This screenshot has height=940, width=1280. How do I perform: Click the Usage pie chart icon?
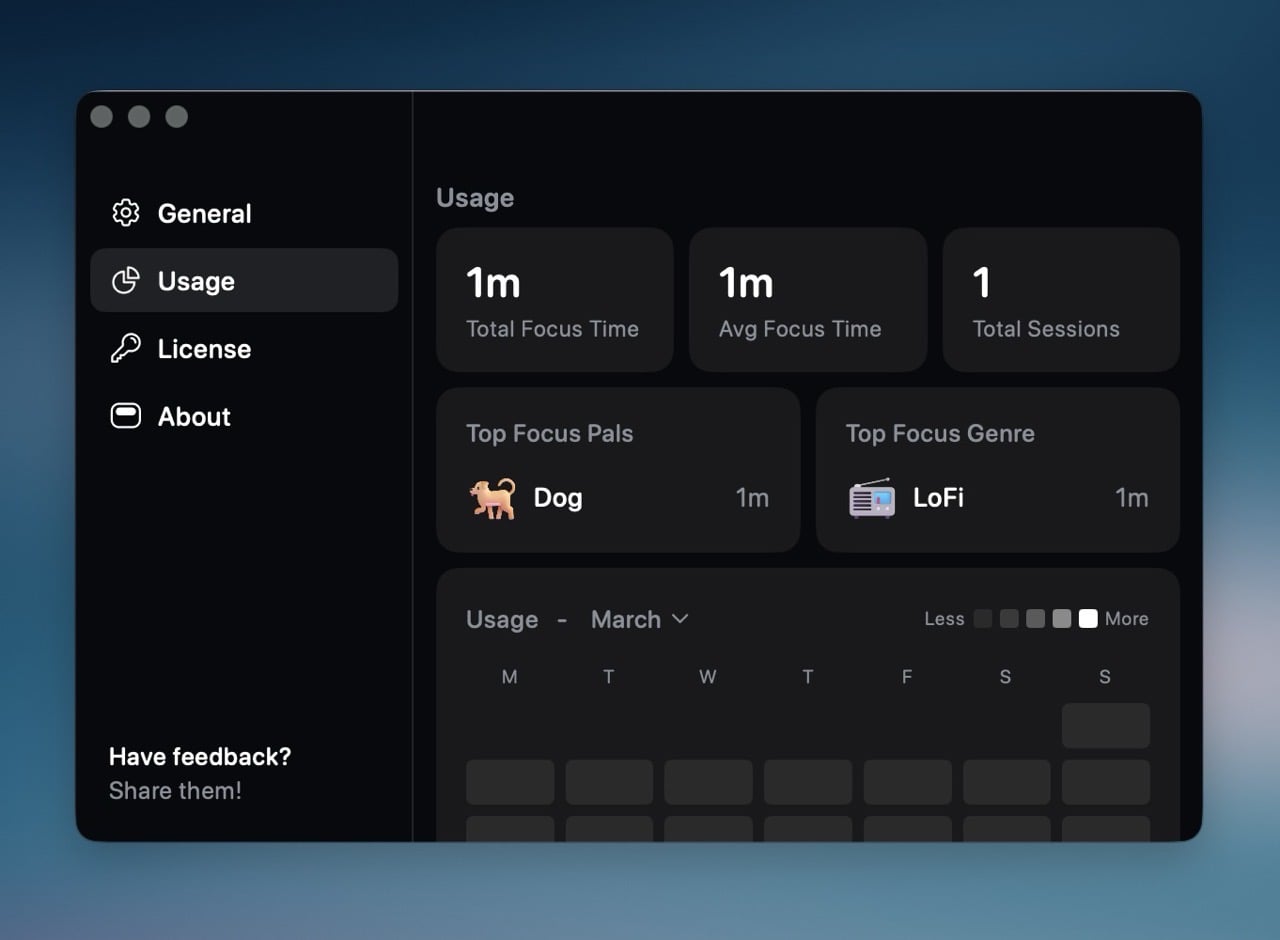[x=125, y=281]
